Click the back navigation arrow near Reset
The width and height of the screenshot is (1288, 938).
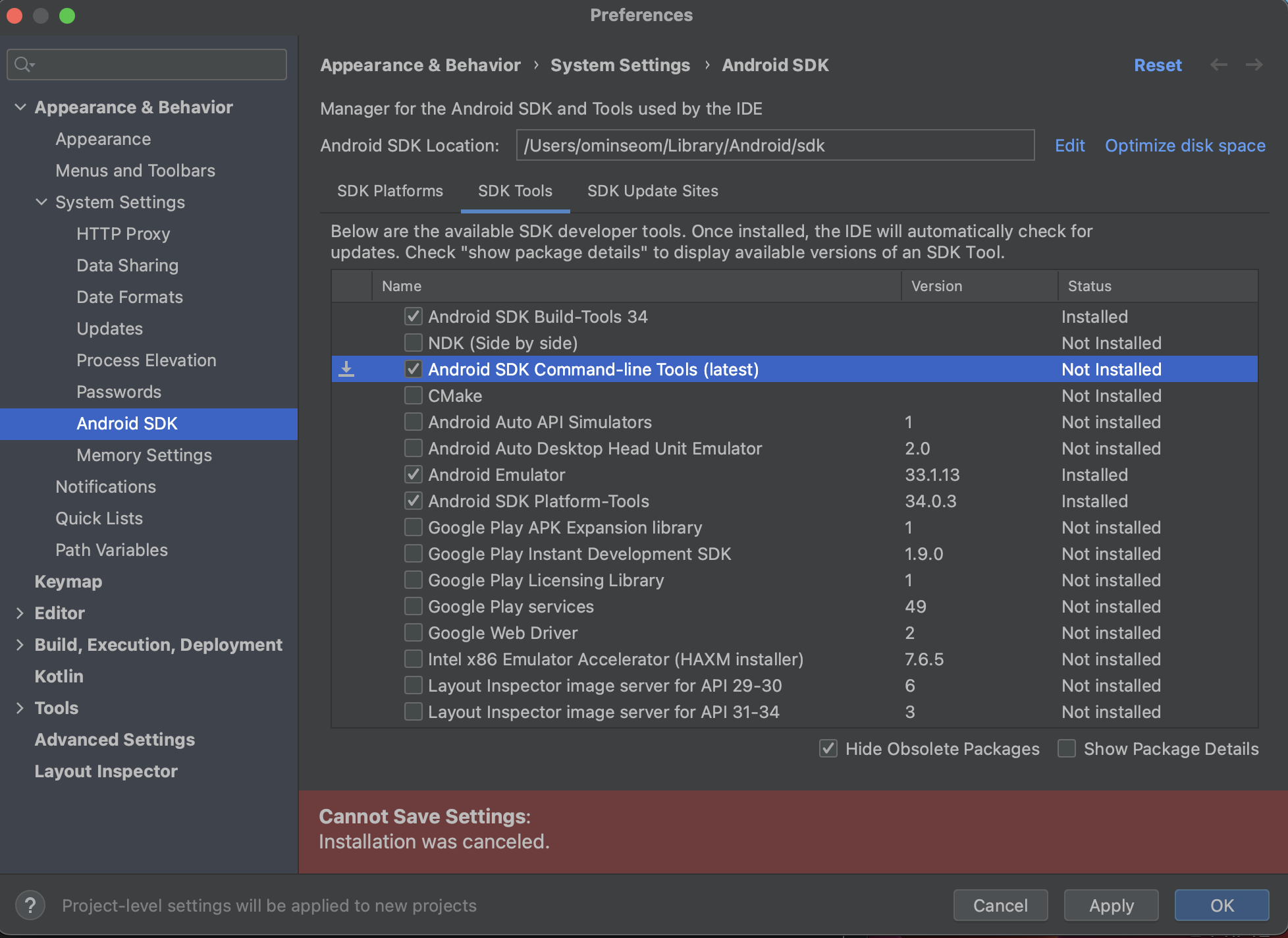1219,65
